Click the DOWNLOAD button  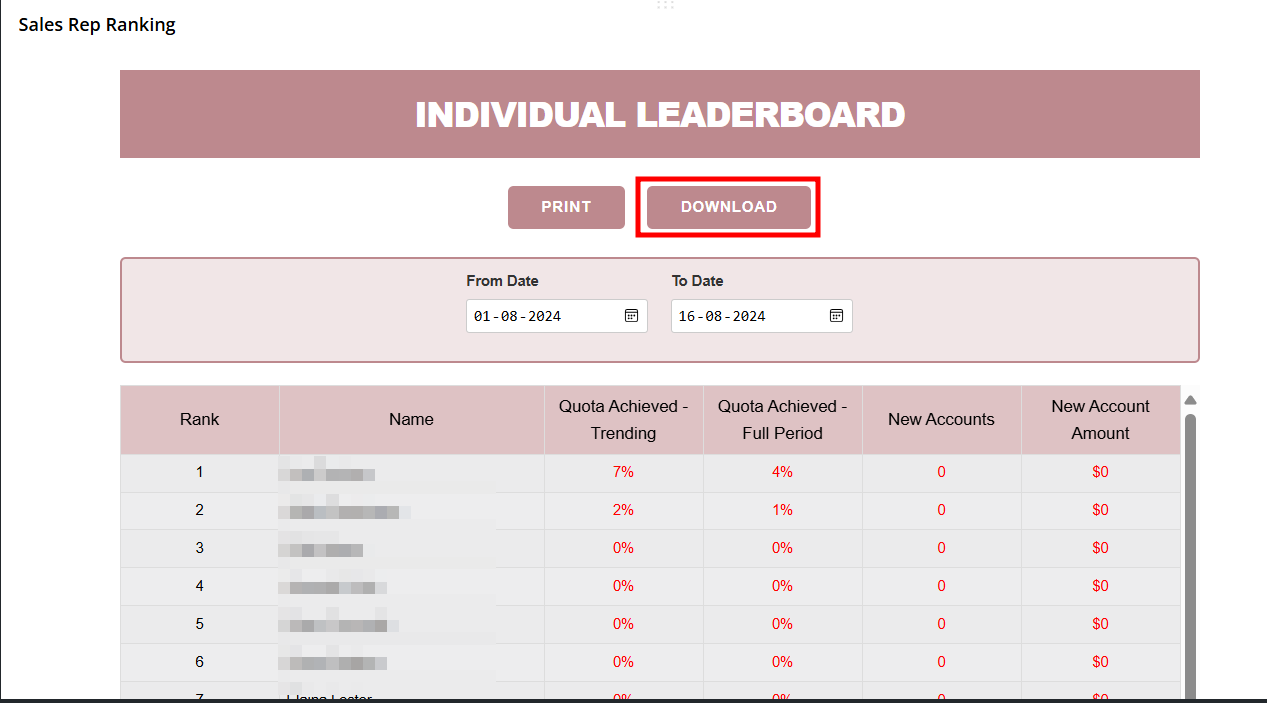point(728,207)
